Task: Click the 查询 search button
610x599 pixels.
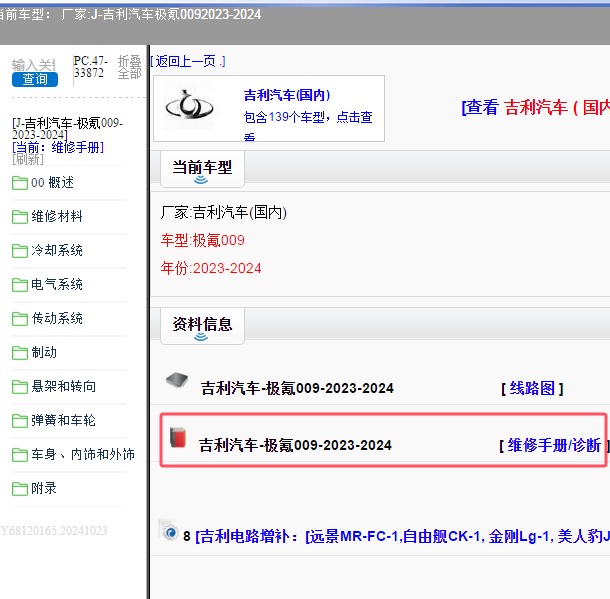Action: coord(35,79)
